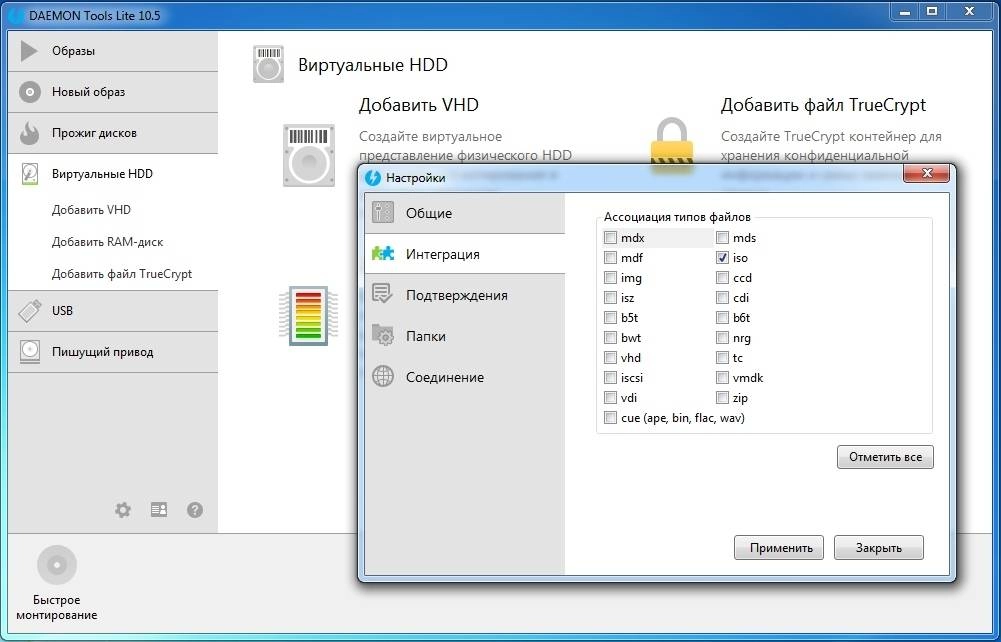
Task: Click the Общие settings icon
Action: pyautogui.click(x=383, y=213)
